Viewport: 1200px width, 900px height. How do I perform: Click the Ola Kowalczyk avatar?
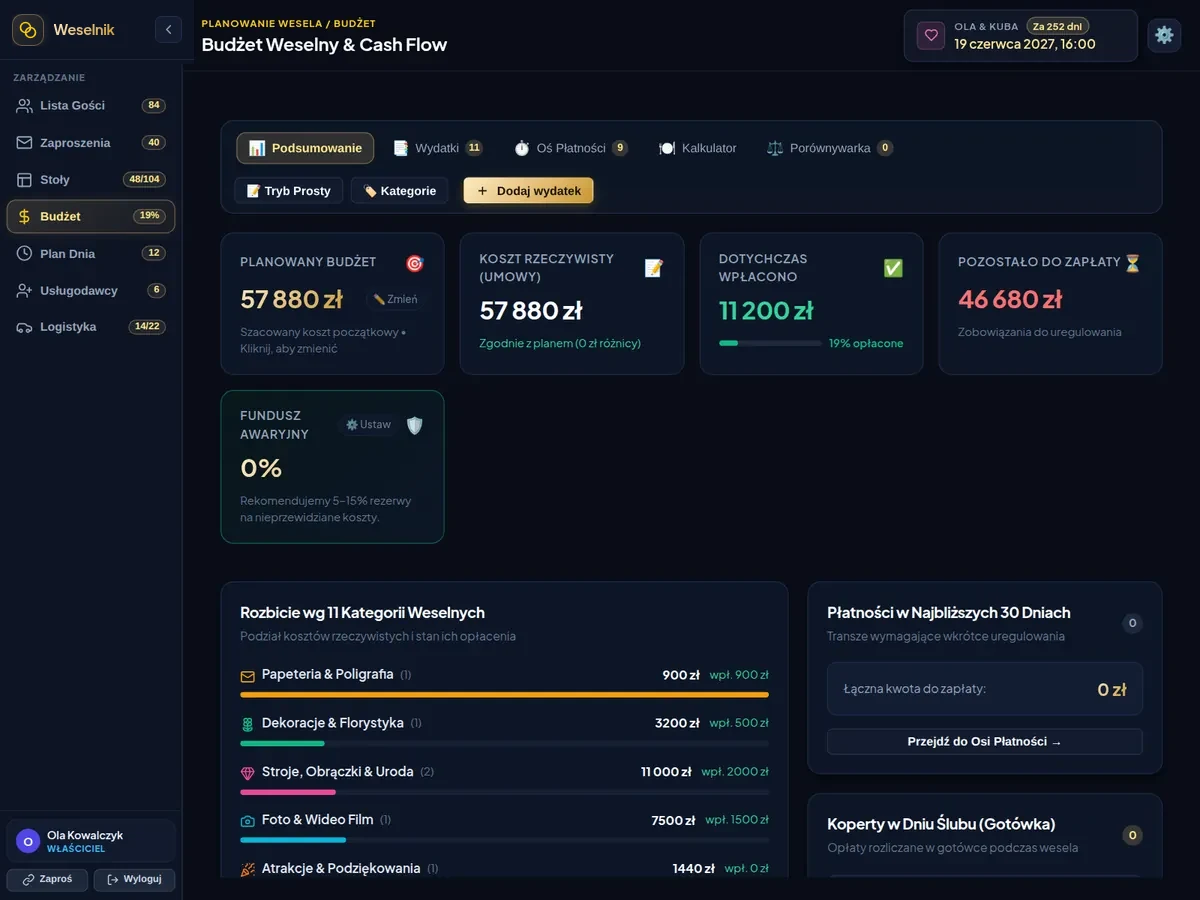tap(28, 842)
